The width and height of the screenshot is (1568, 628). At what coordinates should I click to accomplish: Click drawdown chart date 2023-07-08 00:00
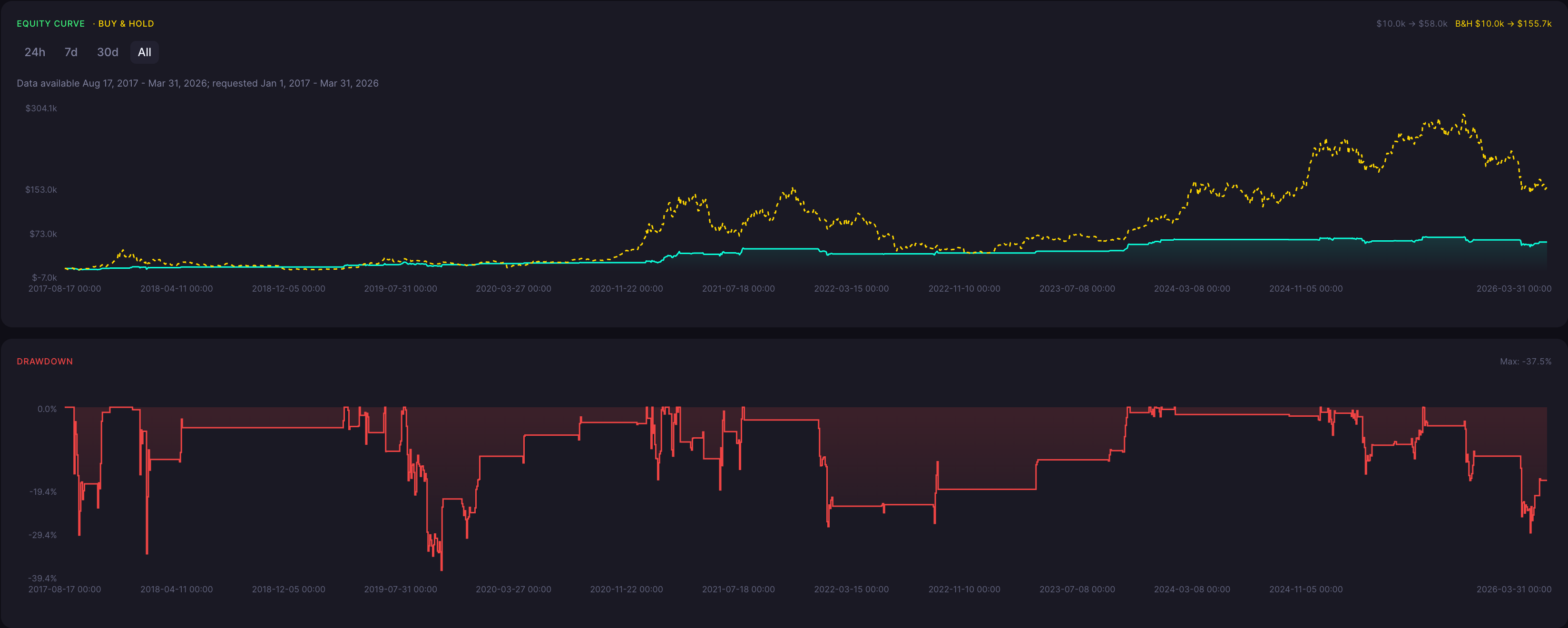(x=1078, y=589)
